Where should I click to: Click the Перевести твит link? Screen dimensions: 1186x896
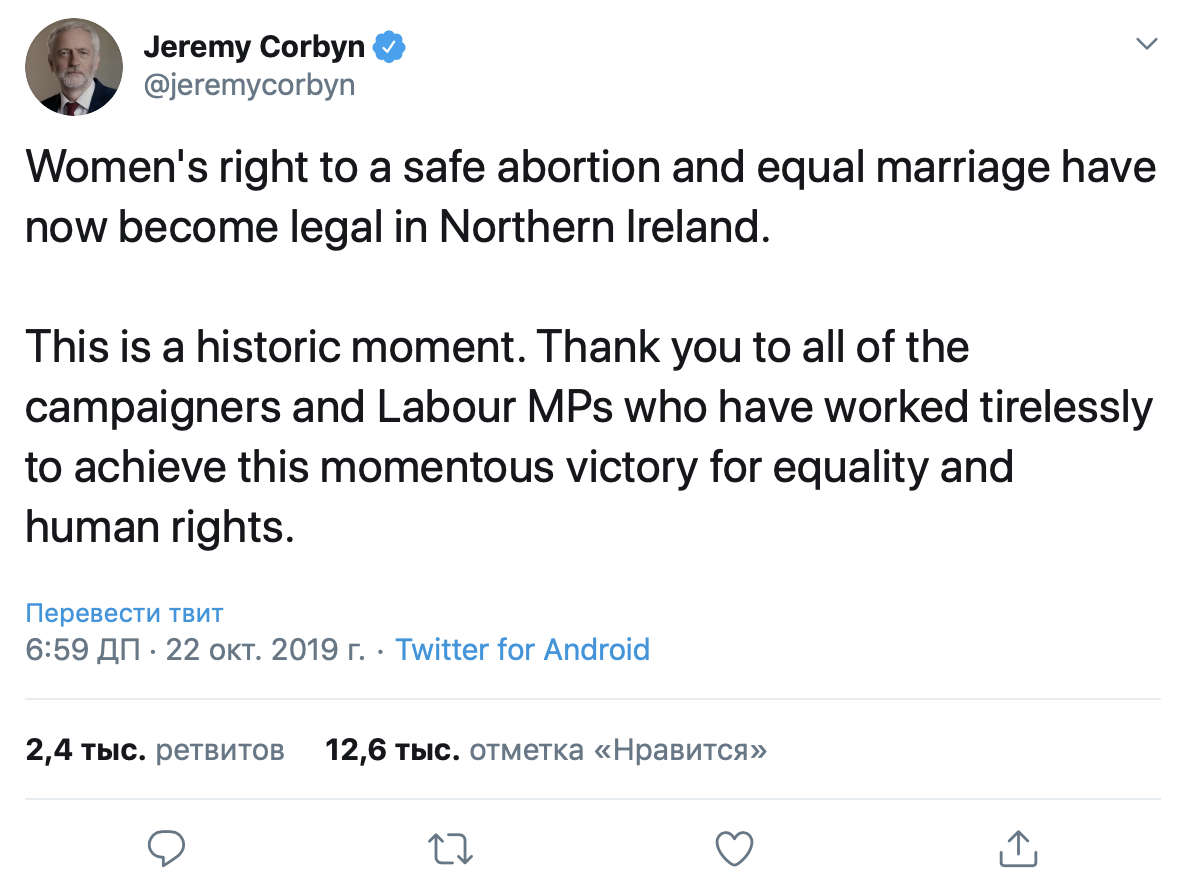124,613
